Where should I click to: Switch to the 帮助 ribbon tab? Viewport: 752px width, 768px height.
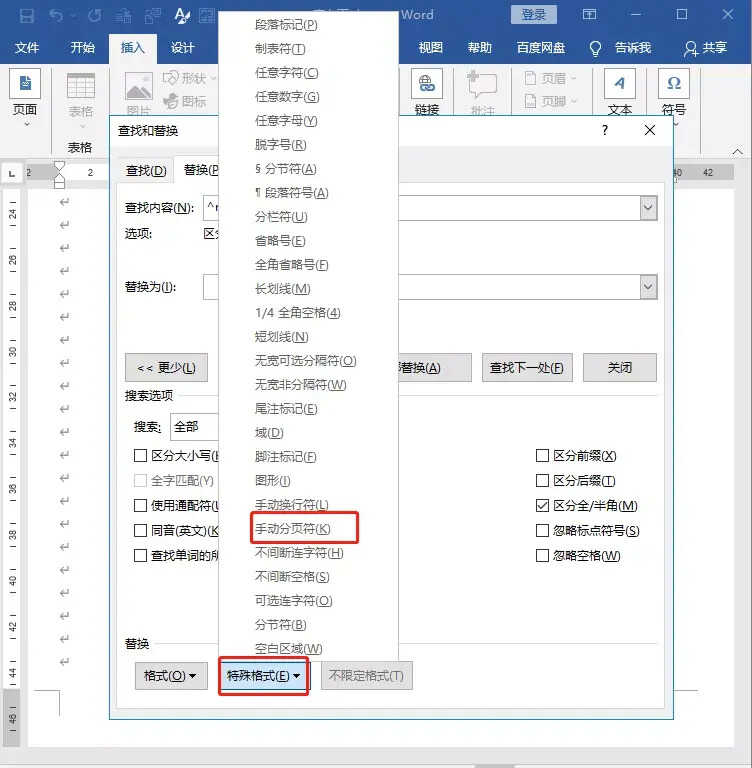pyautogui.click(x=480, y=48)
